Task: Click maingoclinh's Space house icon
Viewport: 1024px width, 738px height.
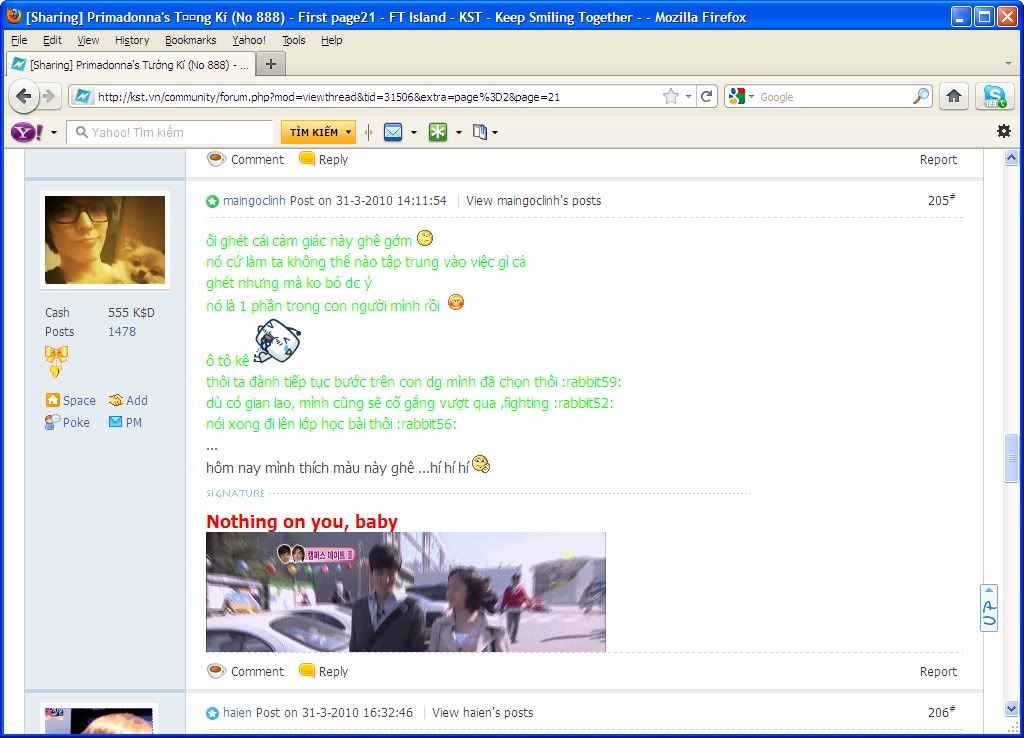Action: pyautogui.click(x=52, y=400)
